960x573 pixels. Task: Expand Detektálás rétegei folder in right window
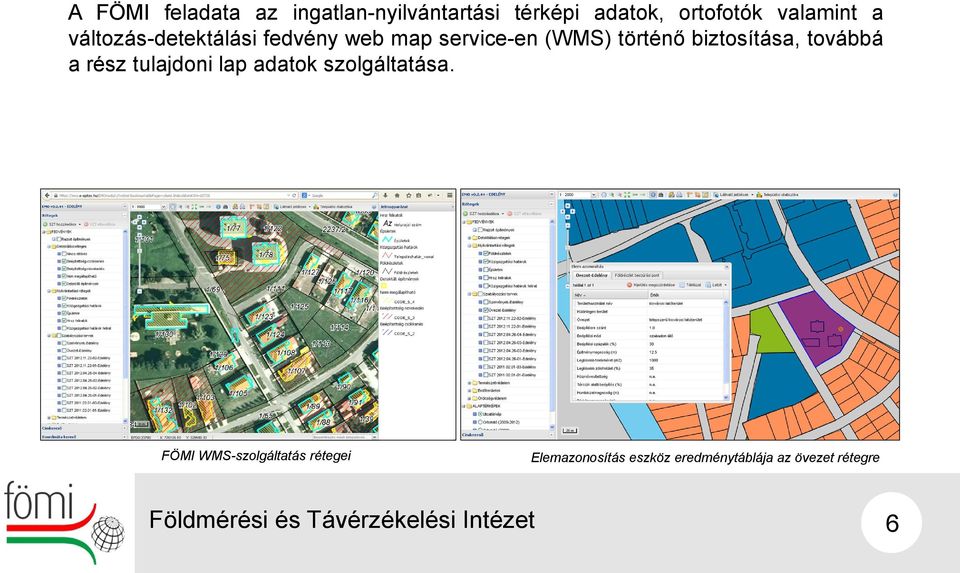click(469, 238)
